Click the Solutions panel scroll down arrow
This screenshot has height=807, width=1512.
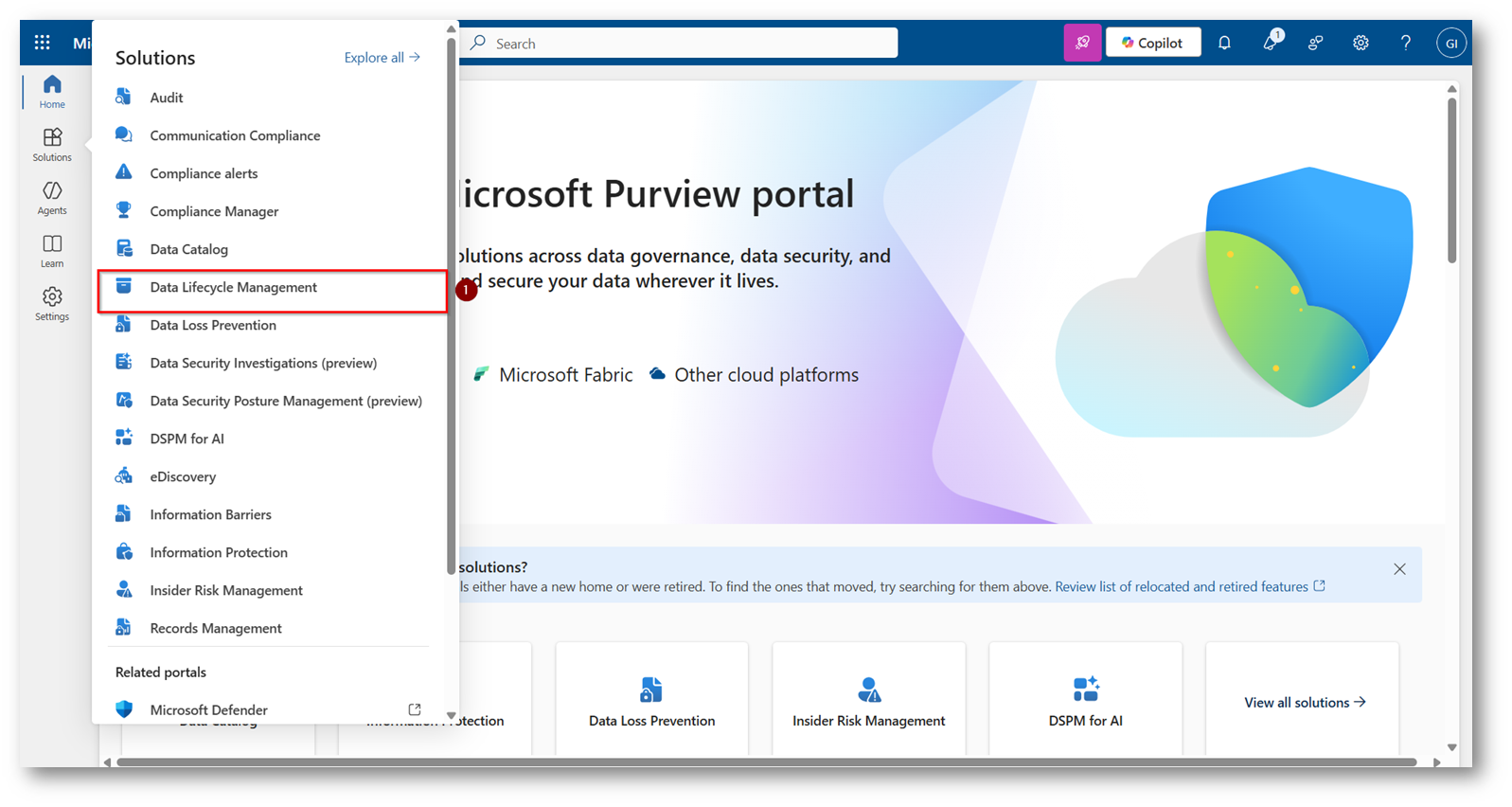coord(451,715)
